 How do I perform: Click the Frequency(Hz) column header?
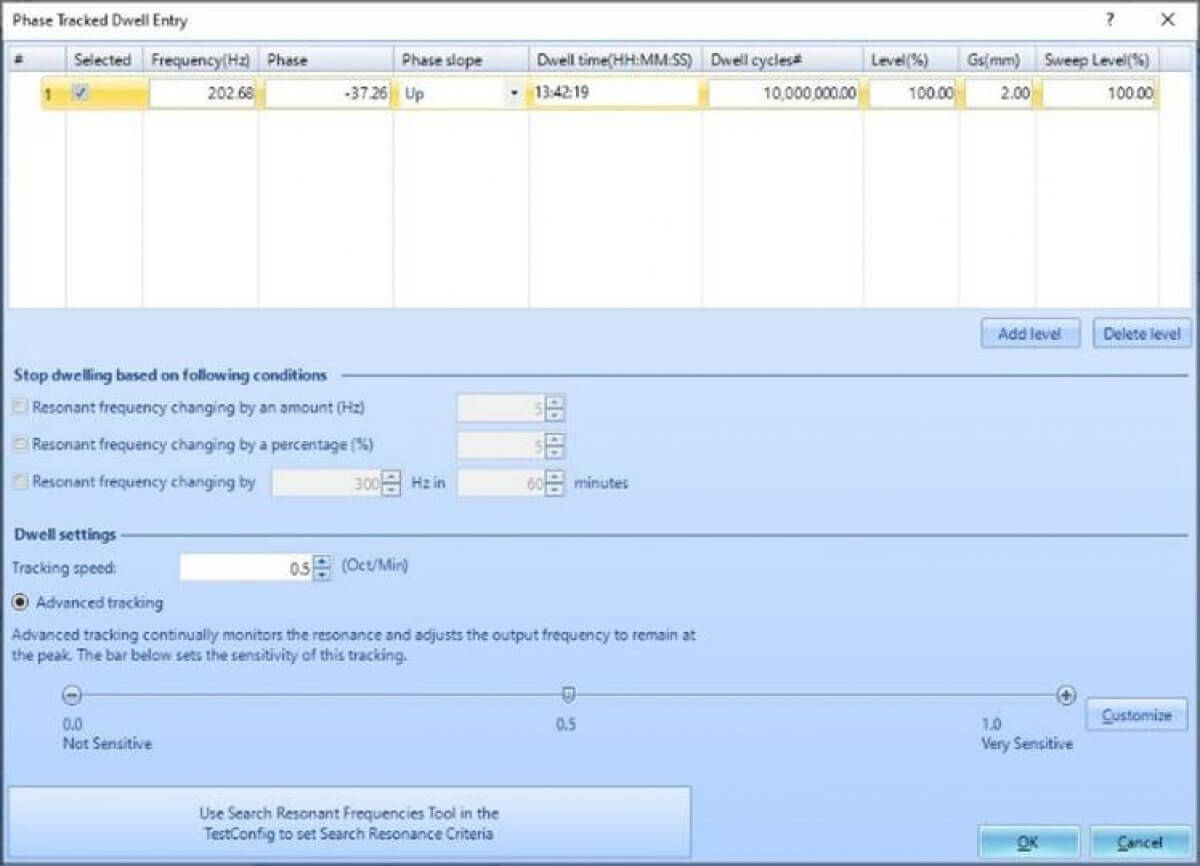(x=200, y=60)
